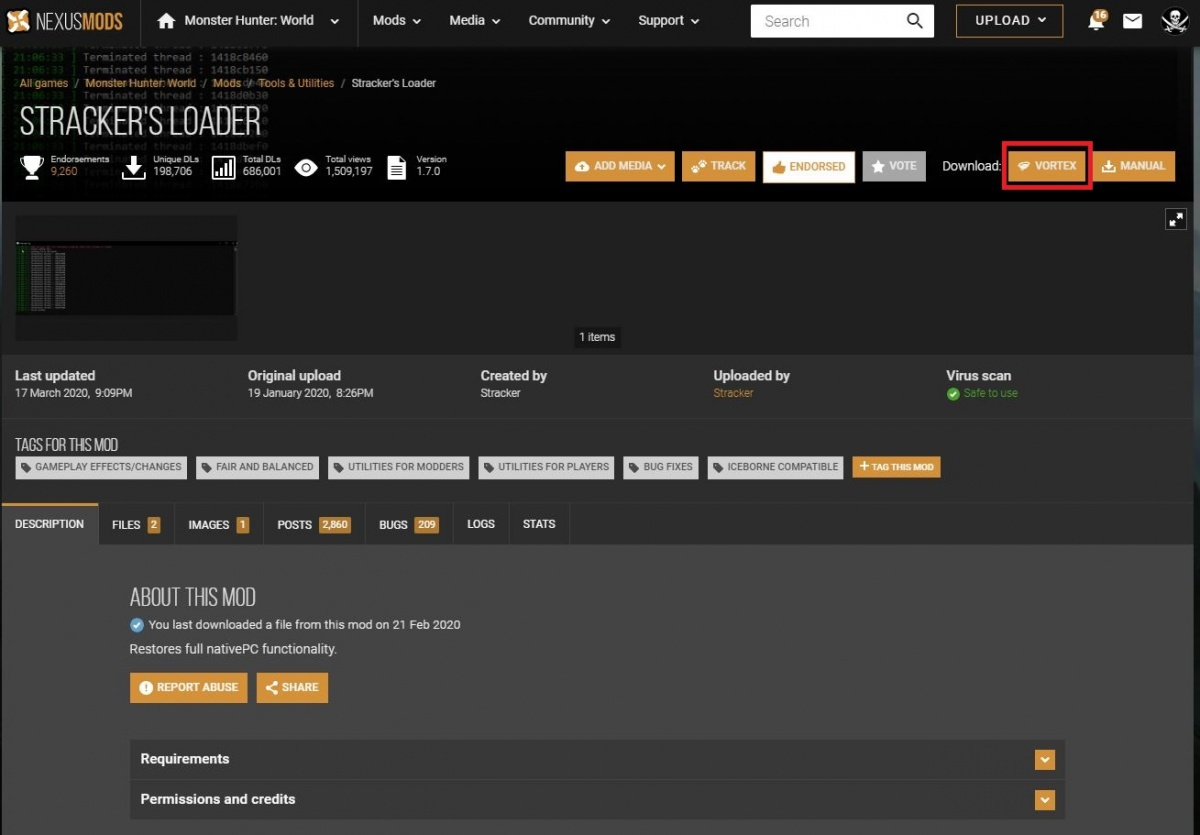The width and height of the screenshot is (1200, 835).
Task: Expand the Permissions and credits section
Action: pos(1045,800)
